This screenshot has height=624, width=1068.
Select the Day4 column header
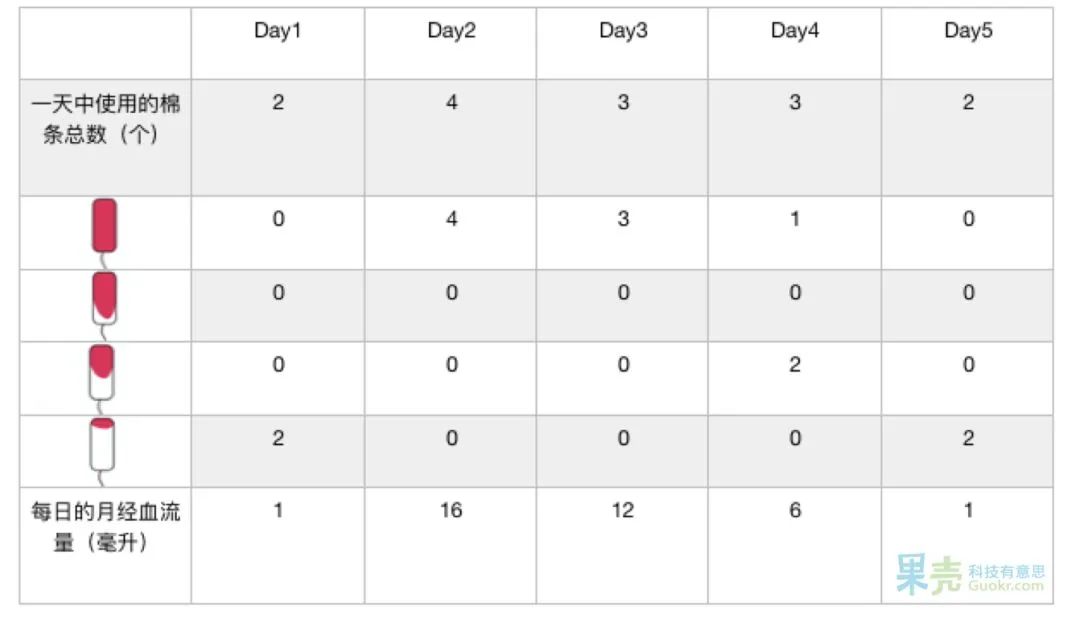tap(795, 31)
